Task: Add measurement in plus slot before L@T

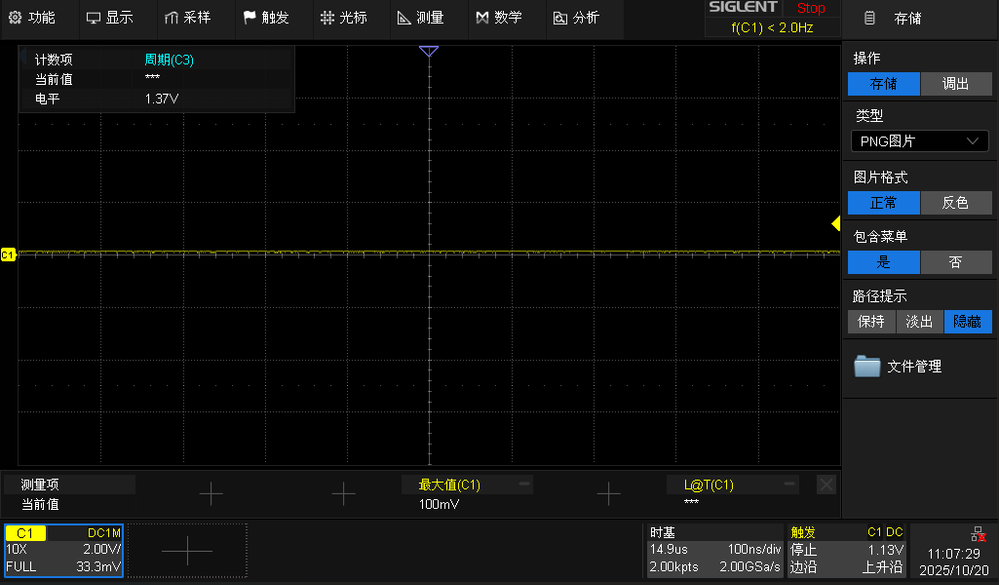Action: (x=608, y=494)
